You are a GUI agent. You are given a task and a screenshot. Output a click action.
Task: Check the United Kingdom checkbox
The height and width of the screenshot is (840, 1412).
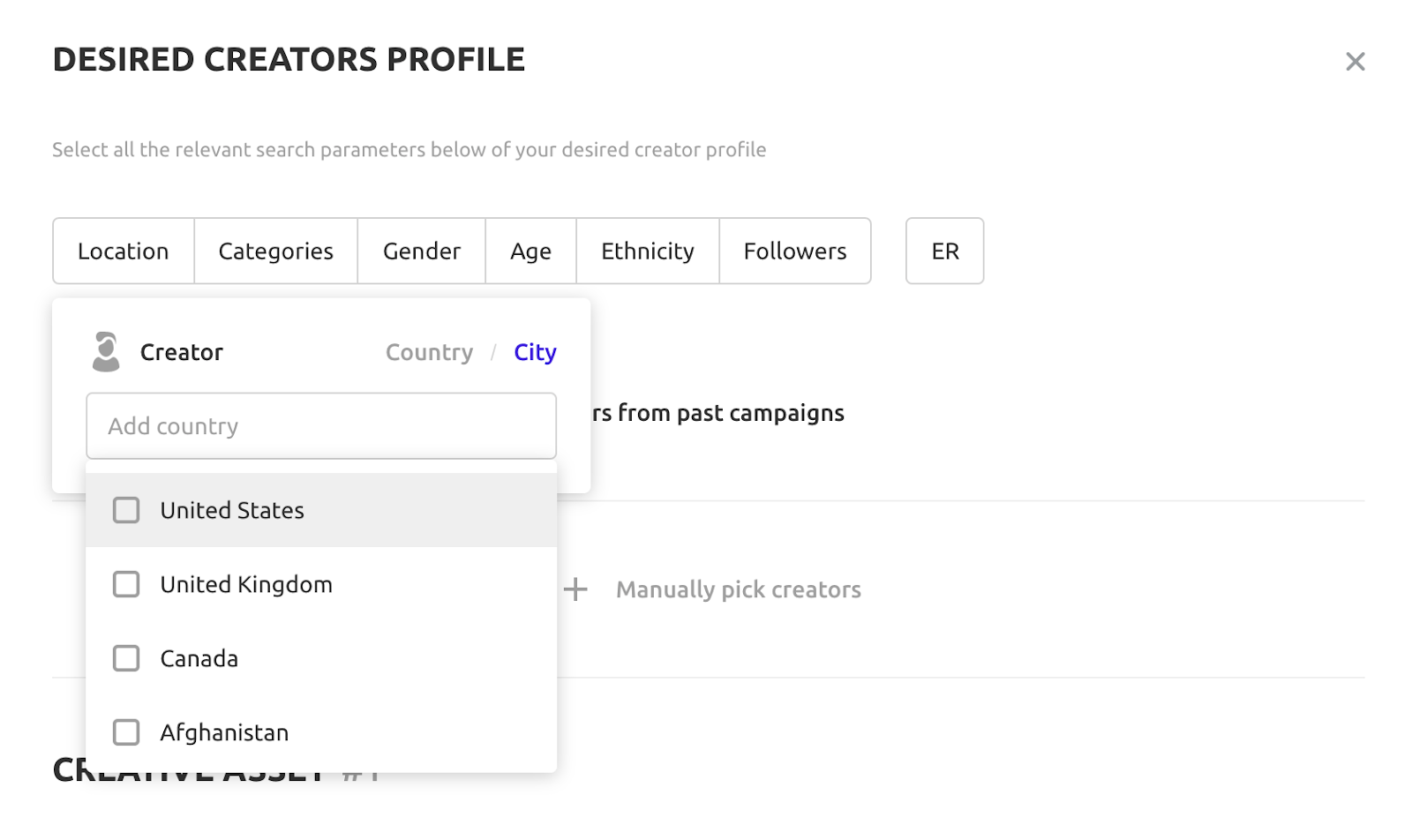pyautogui.click(x=126, y=584)
